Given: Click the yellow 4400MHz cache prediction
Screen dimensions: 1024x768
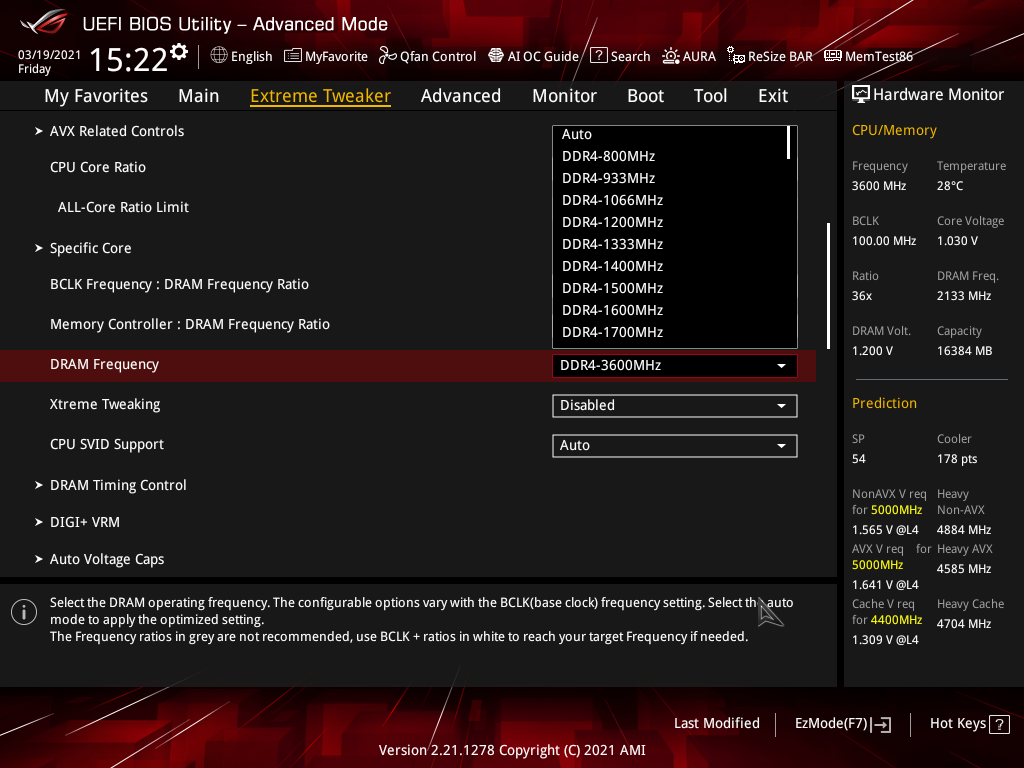Looking at the screenshot, I should coord(896,620).
